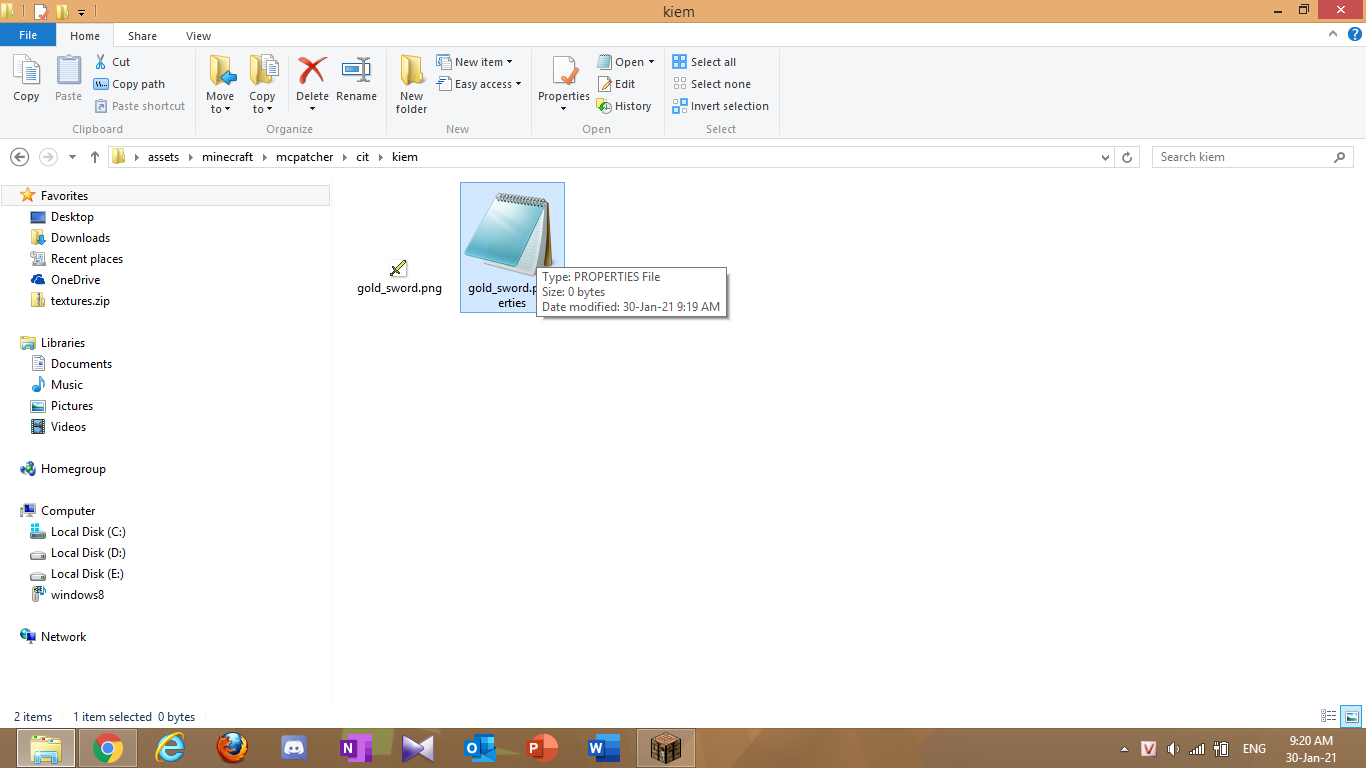
Task: Go Back with the left arrow button
Action: coord(19,157)
